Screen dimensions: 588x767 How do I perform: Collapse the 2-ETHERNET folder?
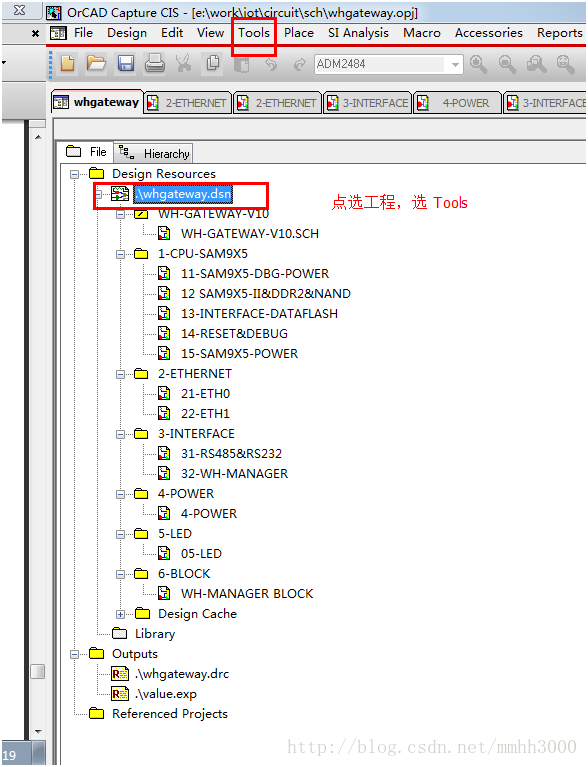click(x=120, y=374)
